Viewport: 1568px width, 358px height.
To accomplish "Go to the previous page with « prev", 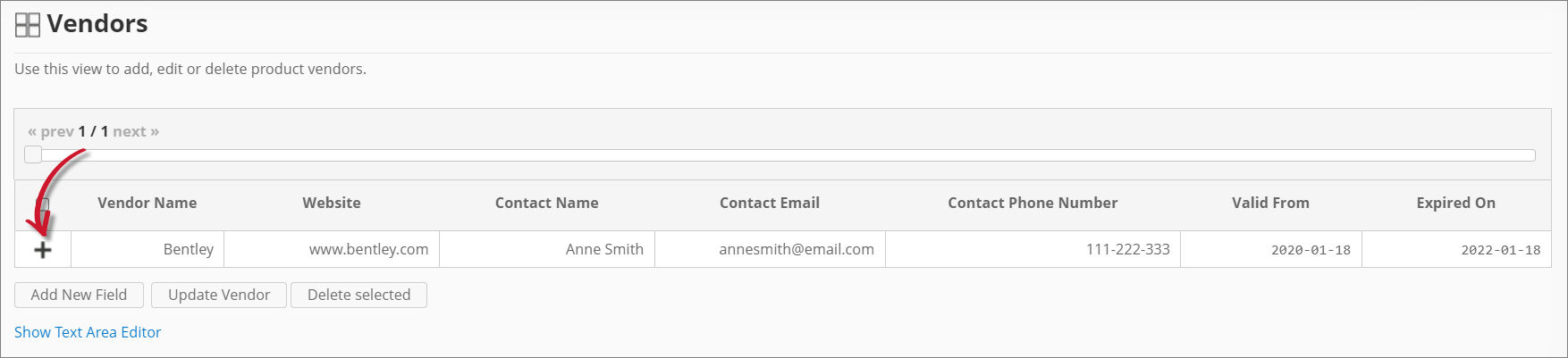I will pos(51,131).
